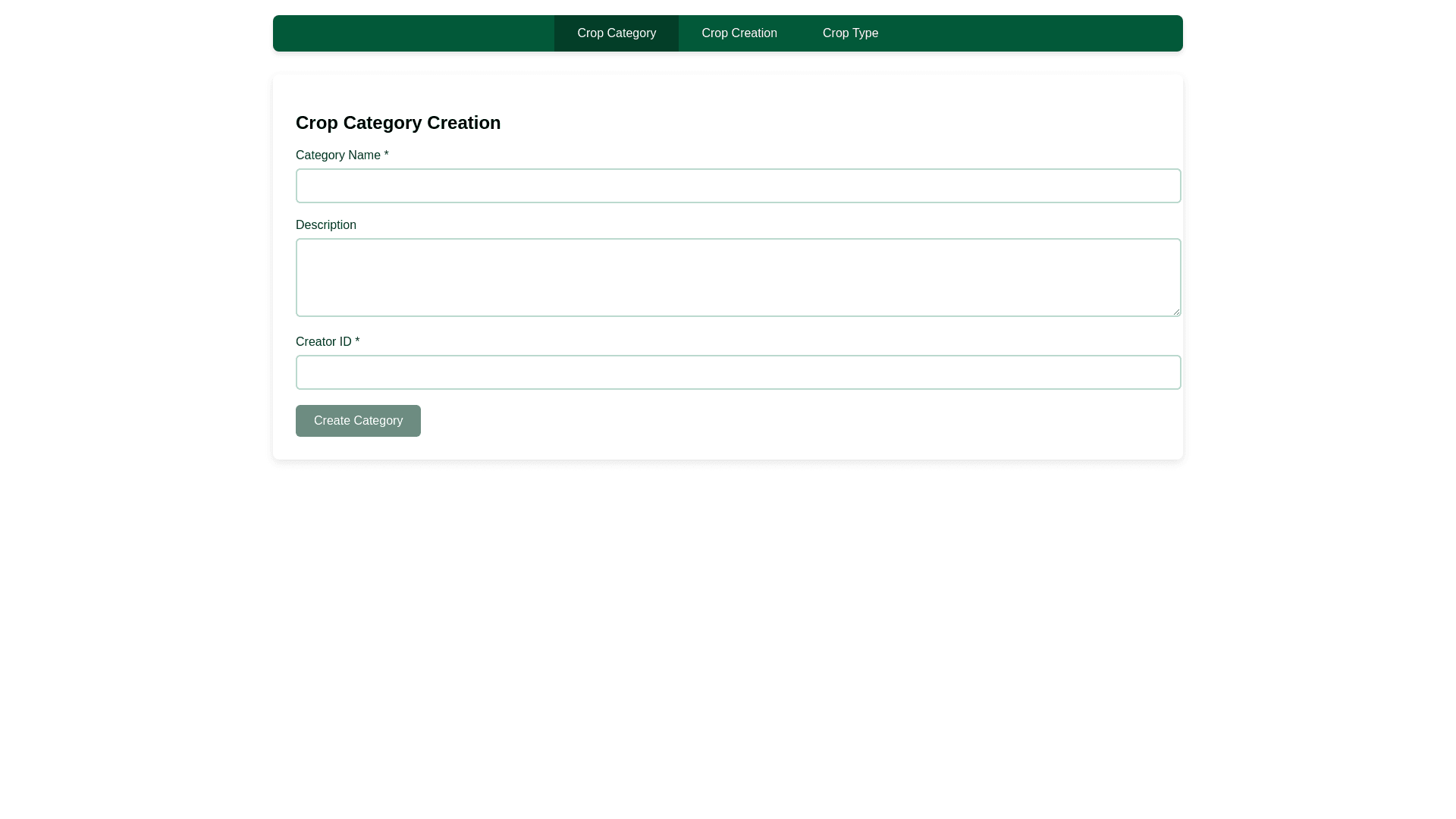Click empty green navbar left of tabs
Screen dimensions: 1456x819
[x=413, y=33]
